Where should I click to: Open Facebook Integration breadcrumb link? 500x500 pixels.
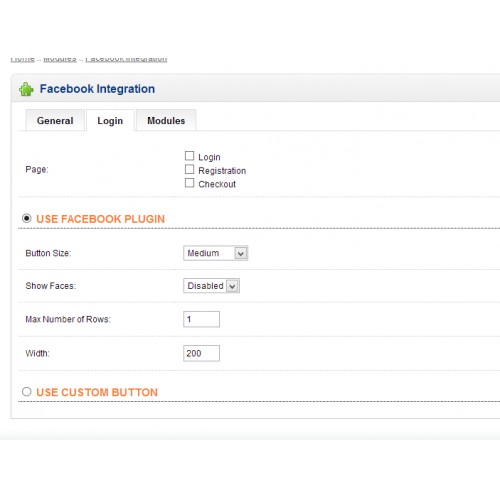click(x=126, y=59)
